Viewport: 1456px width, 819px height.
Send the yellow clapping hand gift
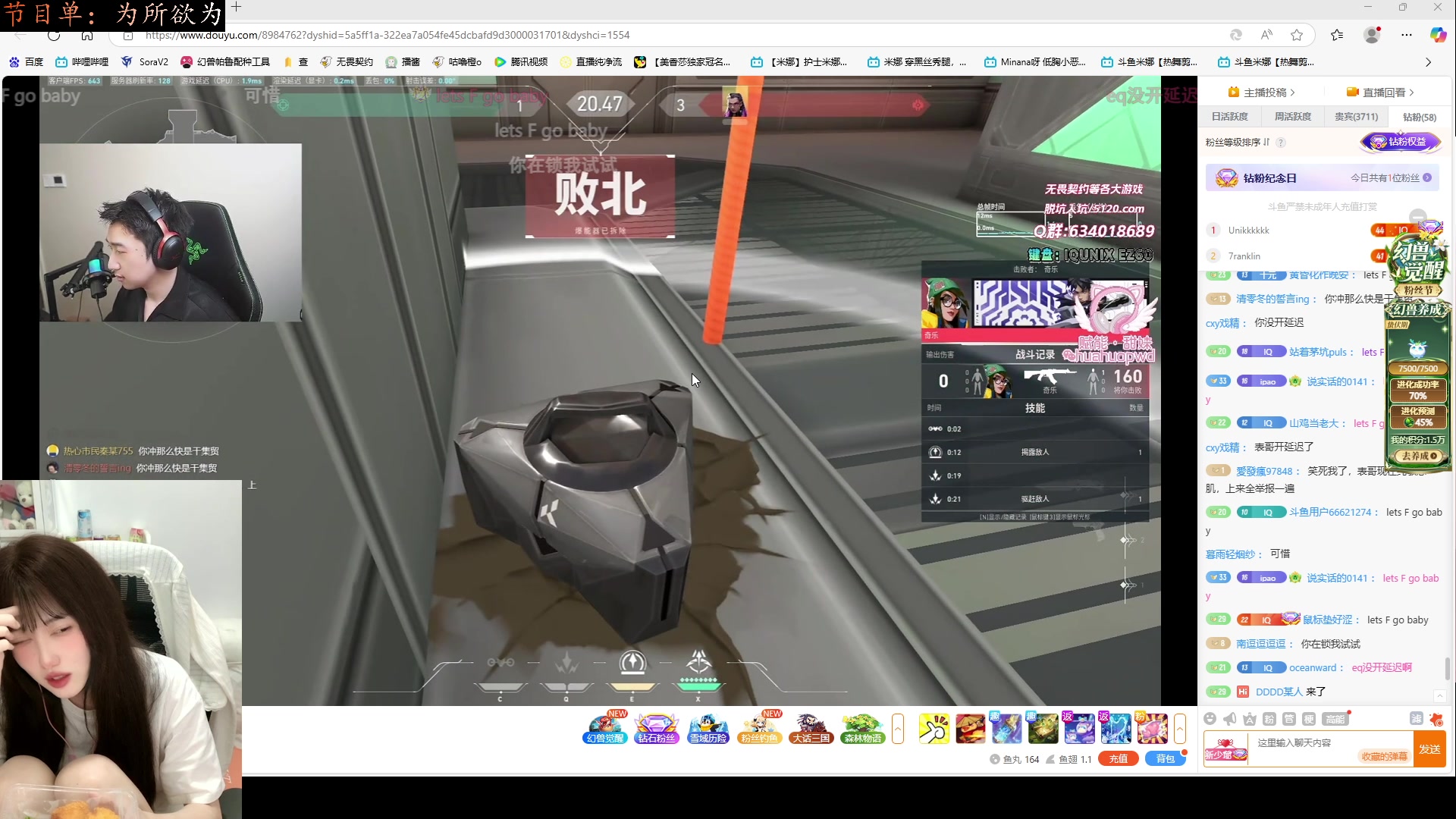tap(934, 729)
